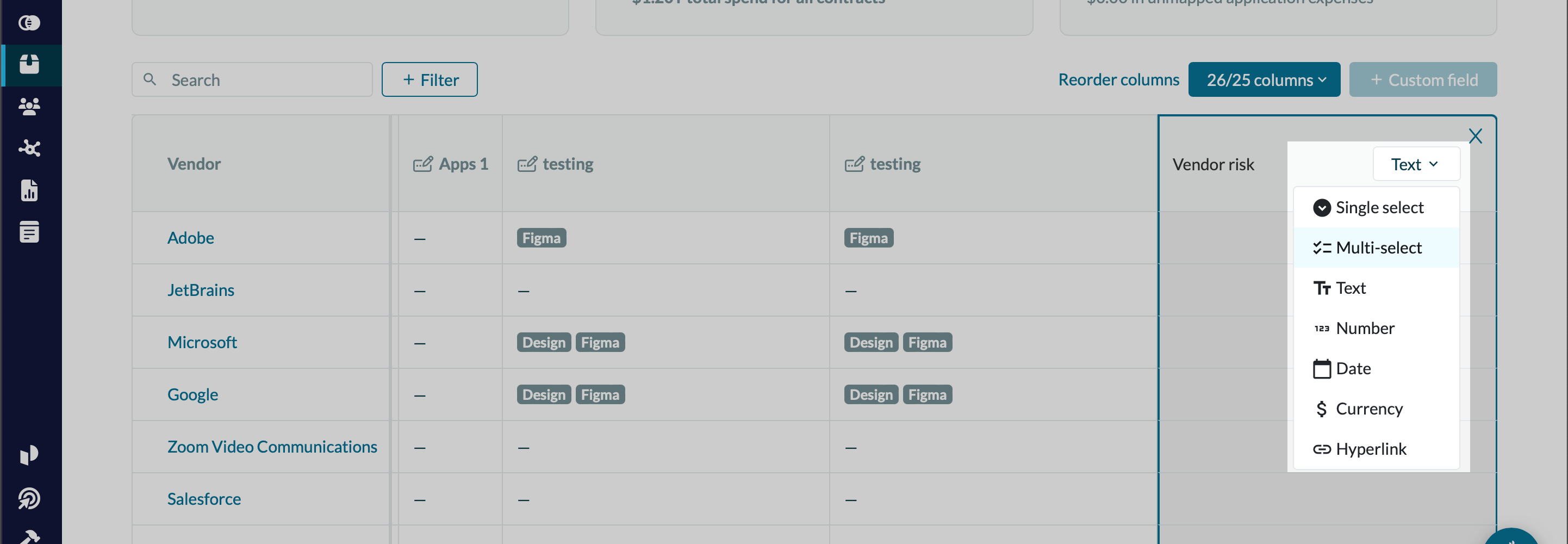The height and width of the screenshot is (544, 1568).
Task: Click Figma tag in Adobe first testing cell
Action: (x=541, y=238)
